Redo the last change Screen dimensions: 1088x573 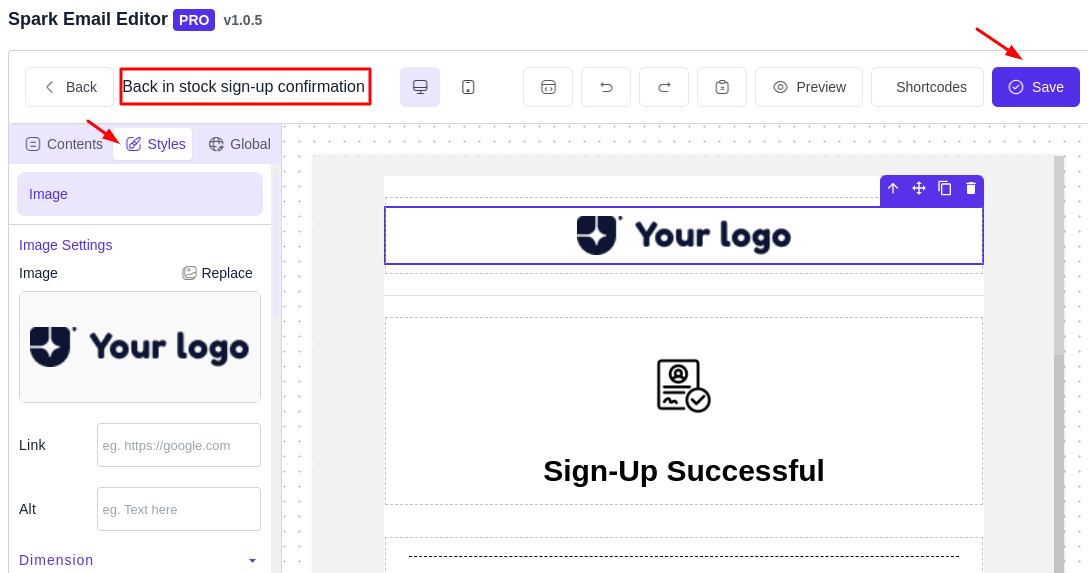(x=664, y=87)
